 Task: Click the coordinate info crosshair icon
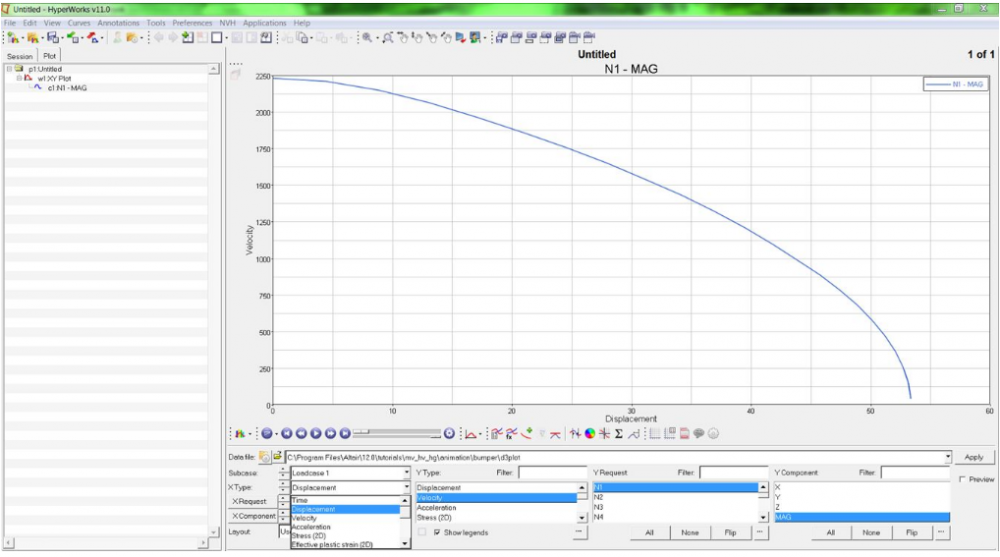pos(604,434)
